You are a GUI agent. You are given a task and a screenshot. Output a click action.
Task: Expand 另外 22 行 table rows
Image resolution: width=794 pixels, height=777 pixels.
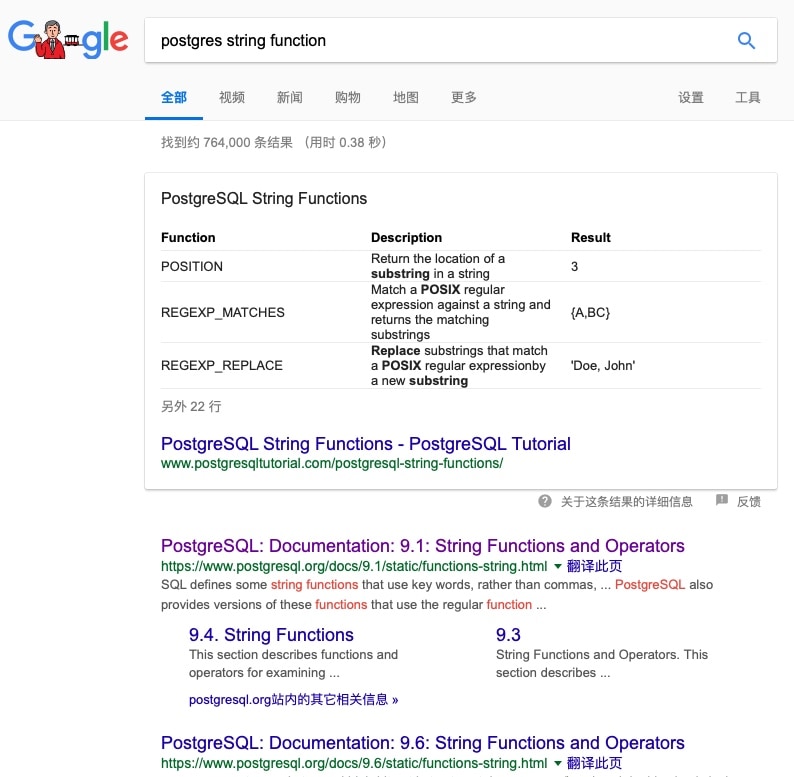click(x=191, y=406)
